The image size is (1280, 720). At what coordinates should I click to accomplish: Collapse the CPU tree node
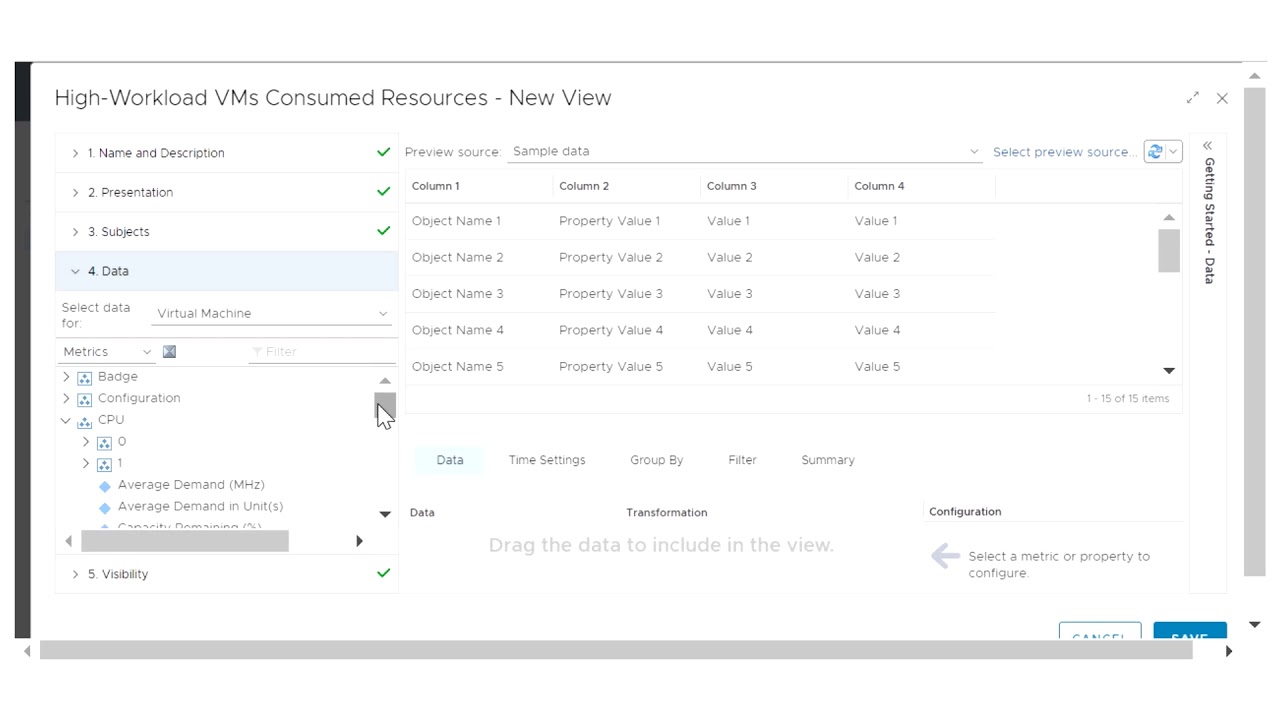pos(66,420)
